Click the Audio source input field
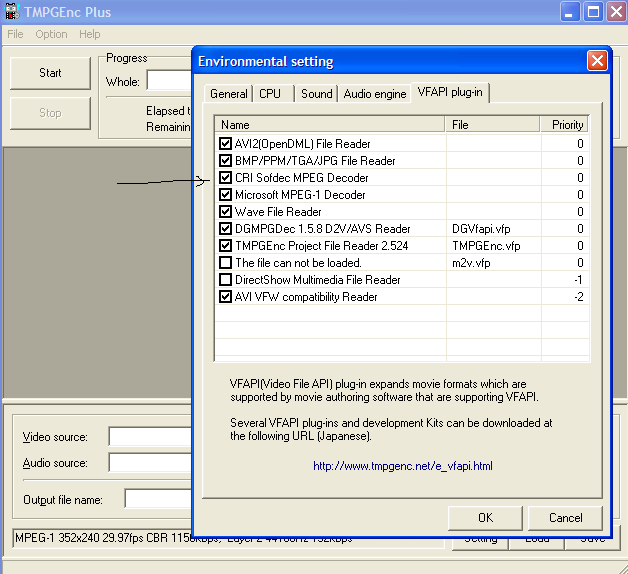The image size is (628, 574). pyautogui.click(x=151, y=463)
